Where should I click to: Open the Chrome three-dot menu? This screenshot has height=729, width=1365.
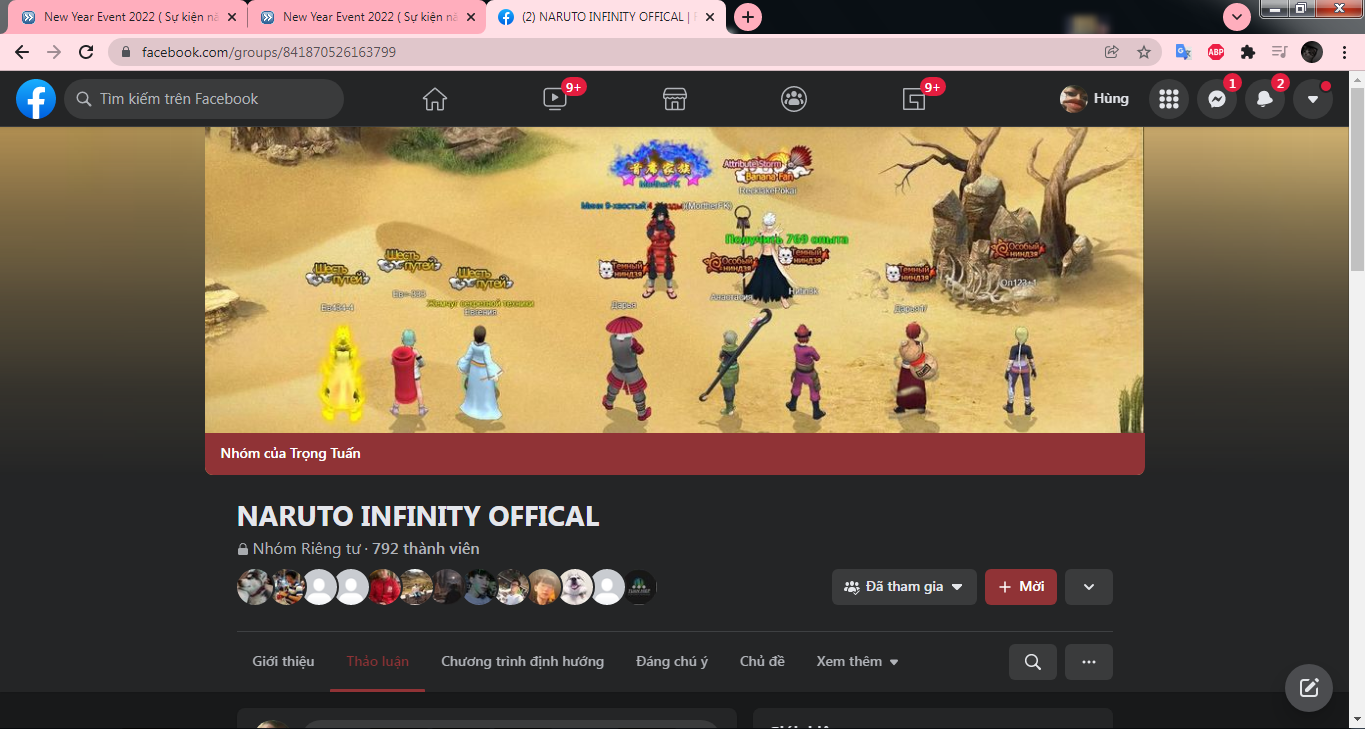tap(1344, 52)
